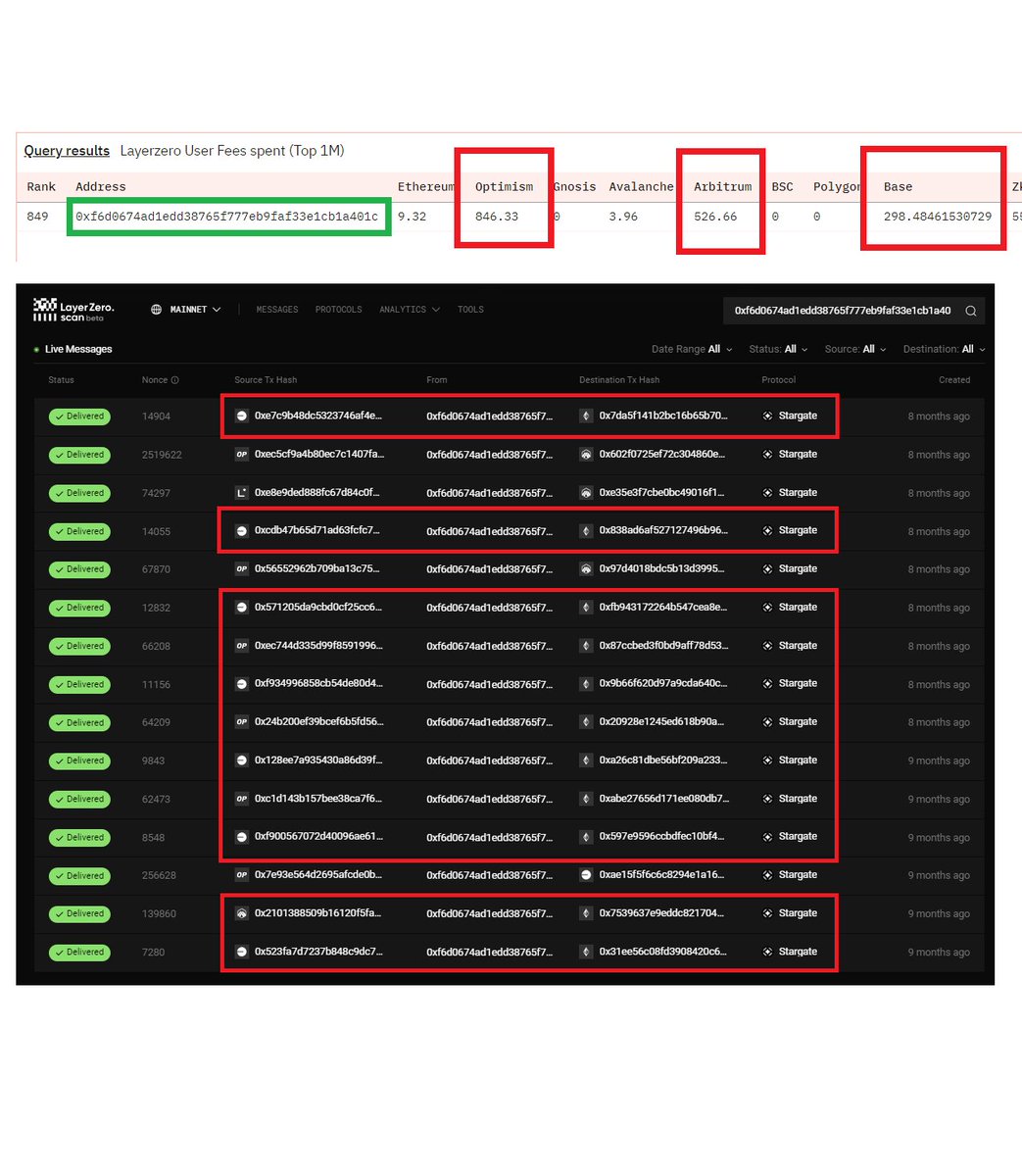Click the Query results tab link

pyautogui.click(x=67, y=151)
